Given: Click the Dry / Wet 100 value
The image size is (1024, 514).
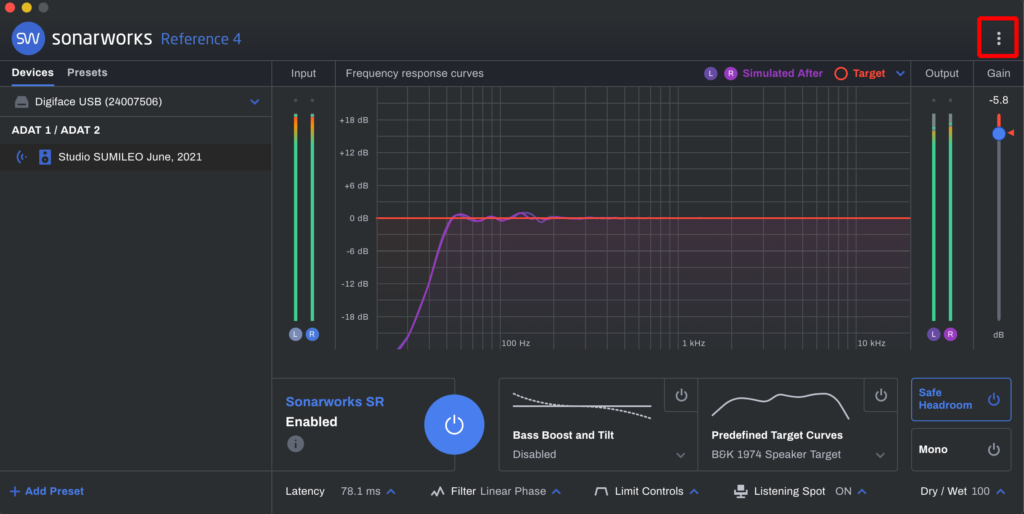Looking at the screenshot, I should (x=980, y=491).
